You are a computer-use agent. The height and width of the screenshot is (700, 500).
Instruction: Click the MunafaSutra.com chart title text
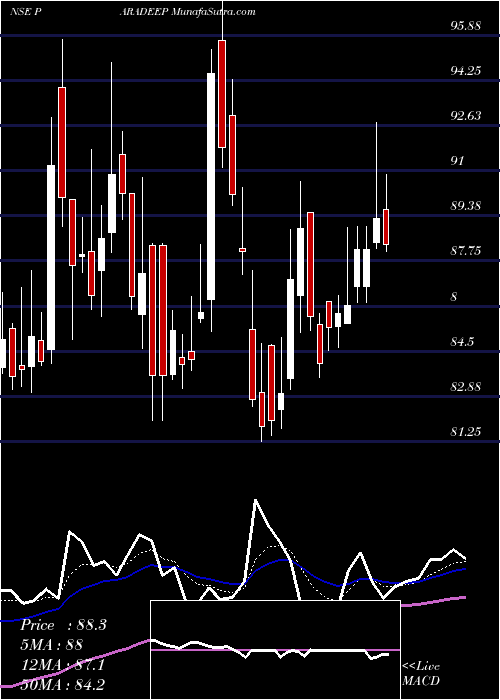(213, 12)
